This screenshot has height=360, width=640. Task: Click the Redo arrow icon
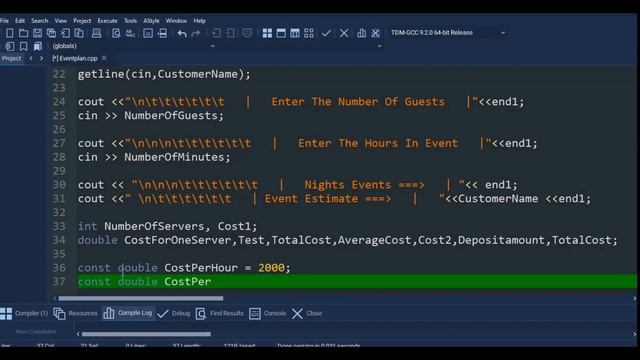196,33
